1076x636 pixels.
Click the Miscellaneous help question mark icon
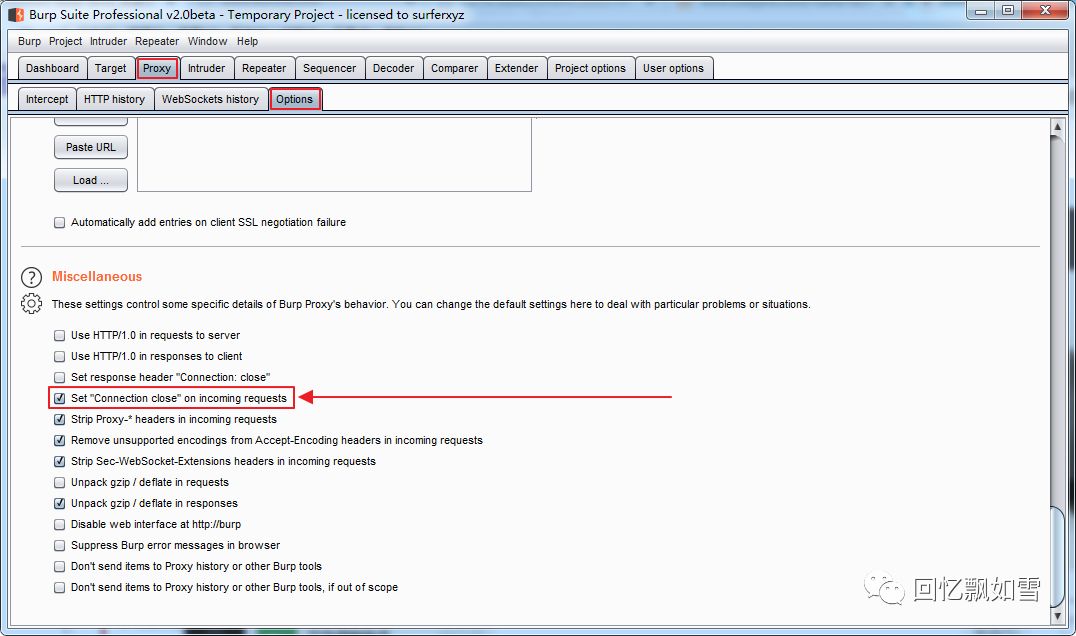(x=32, y=277)
